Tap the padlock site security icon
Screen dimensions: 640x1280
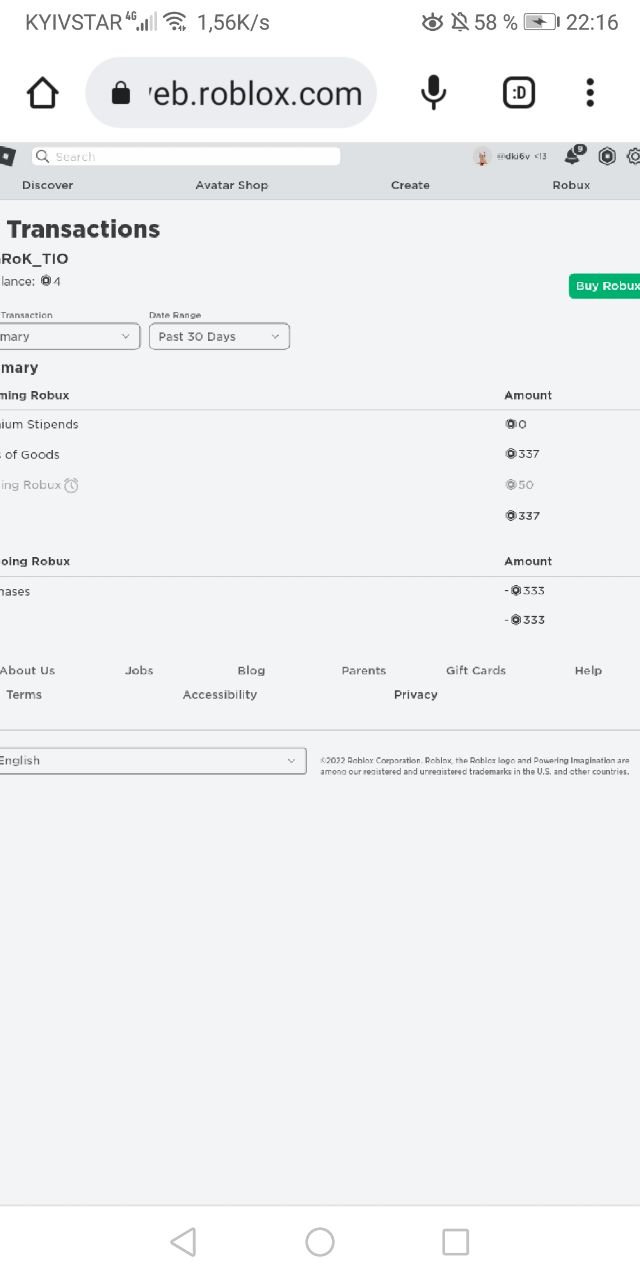click(x=121, y=93)
